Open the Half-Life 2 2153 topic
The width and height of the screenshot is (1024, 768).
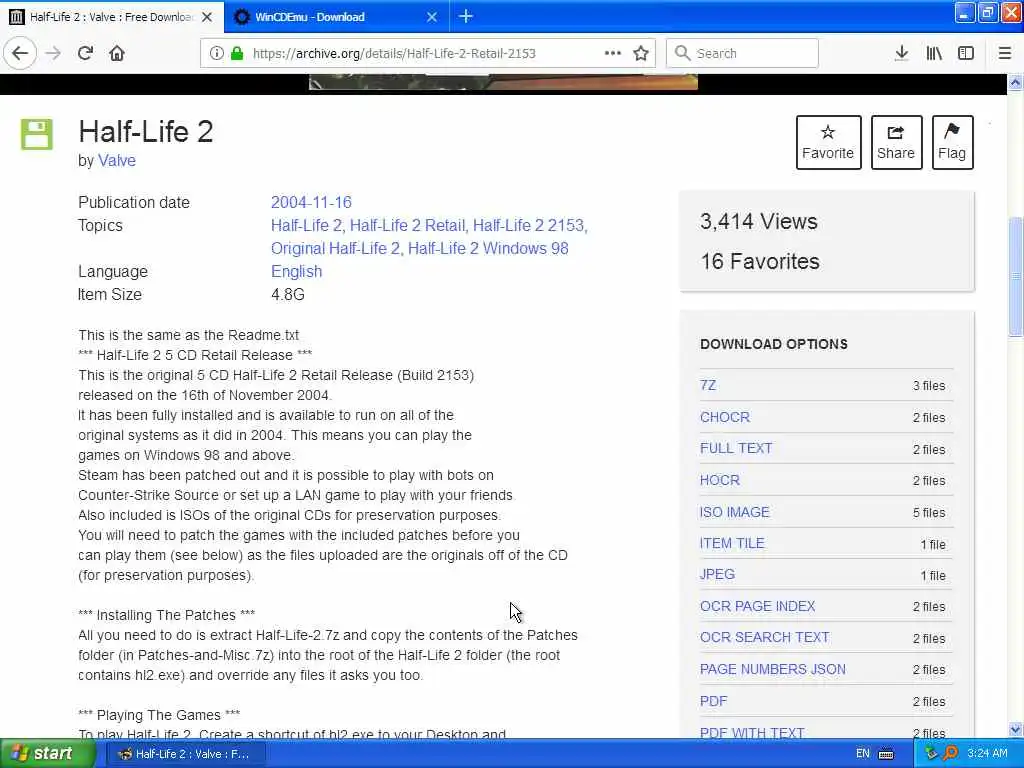pos(530,225)
